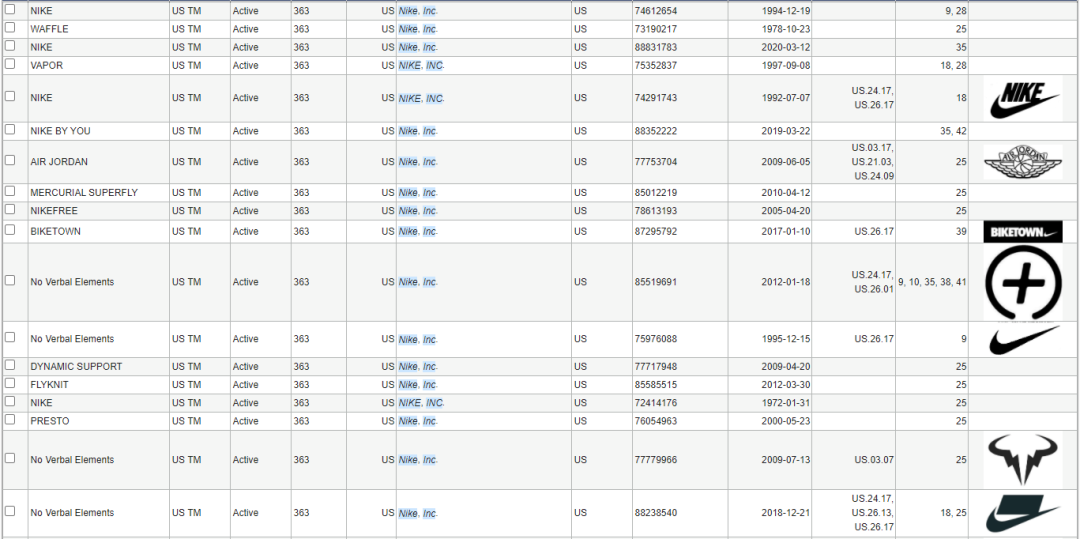Select checkbox for application 85519691
The width and height of the screenshot is (1080, 539).
10,280
